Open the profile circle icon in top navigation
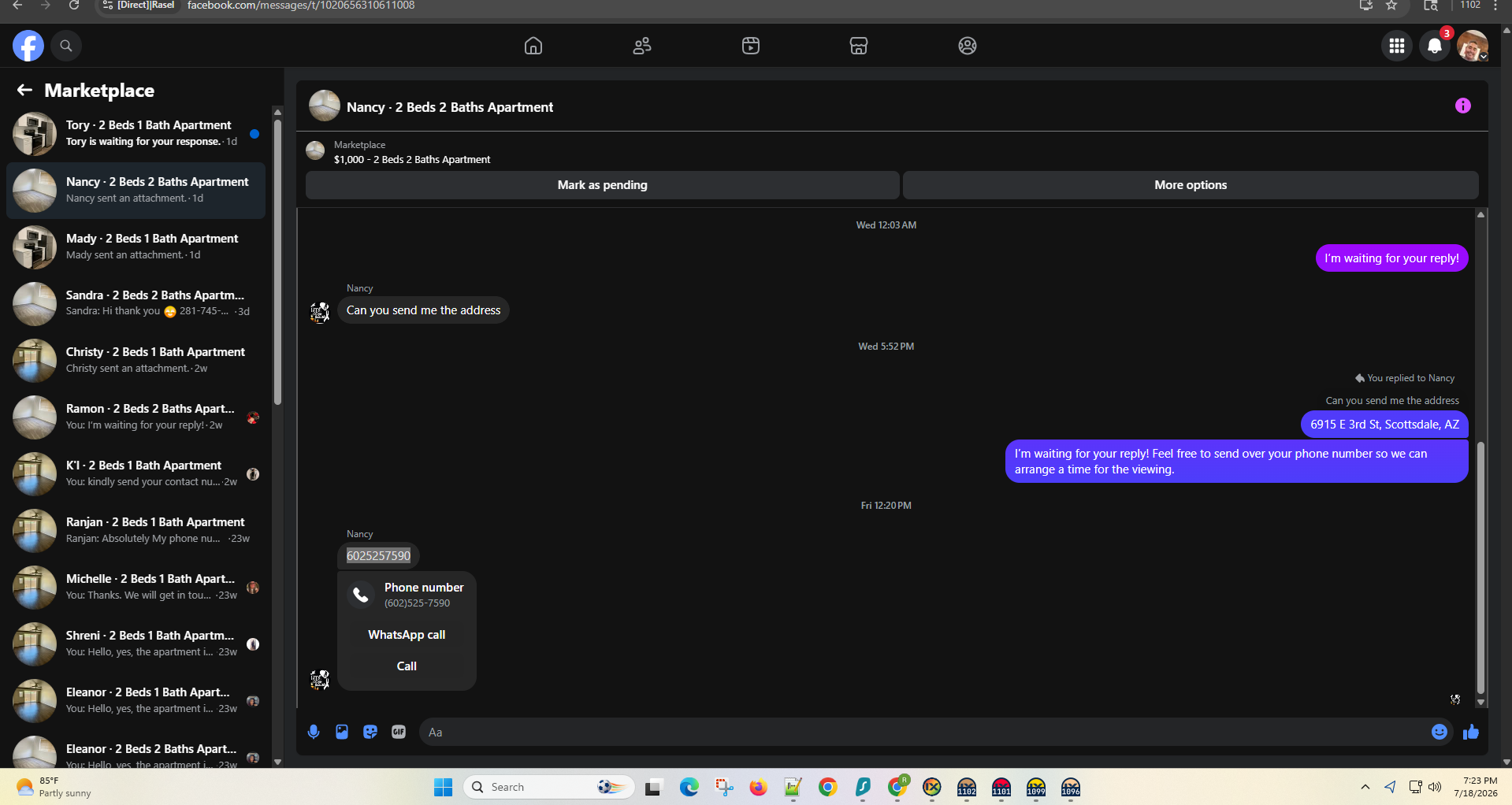Image resolution: width=1512 pixels, height=805 pixels. (x=968, y=46)
